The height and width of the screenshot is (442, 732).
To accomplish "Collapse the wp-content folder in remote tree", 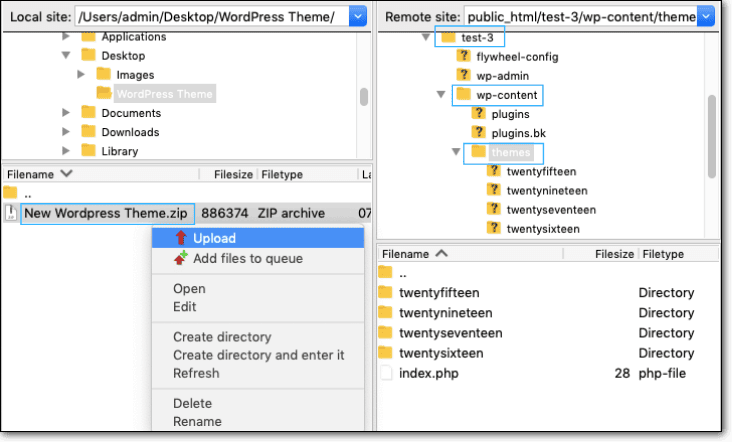I will [441, 95].
